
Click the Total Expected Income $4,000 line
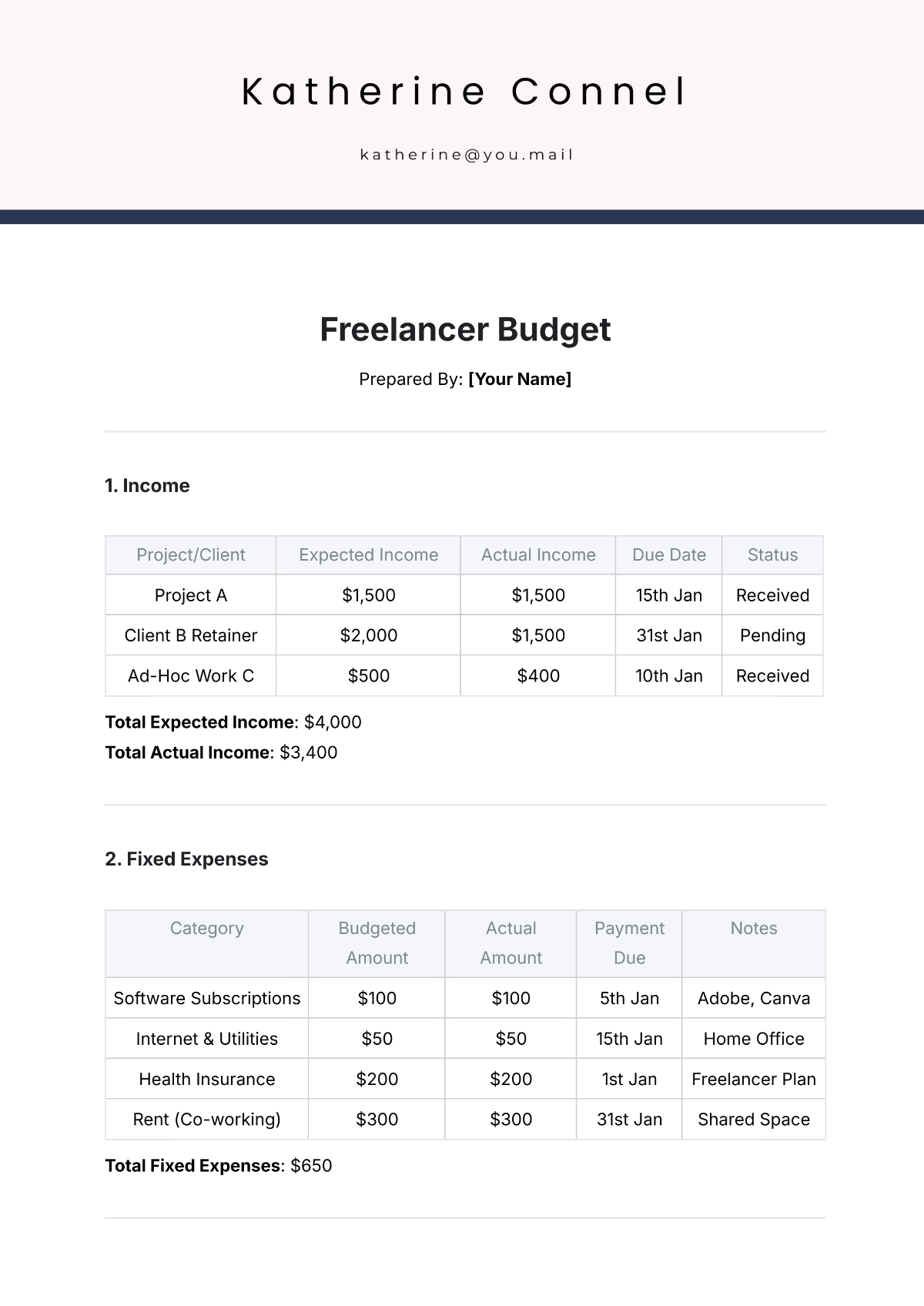coord(233,722)
